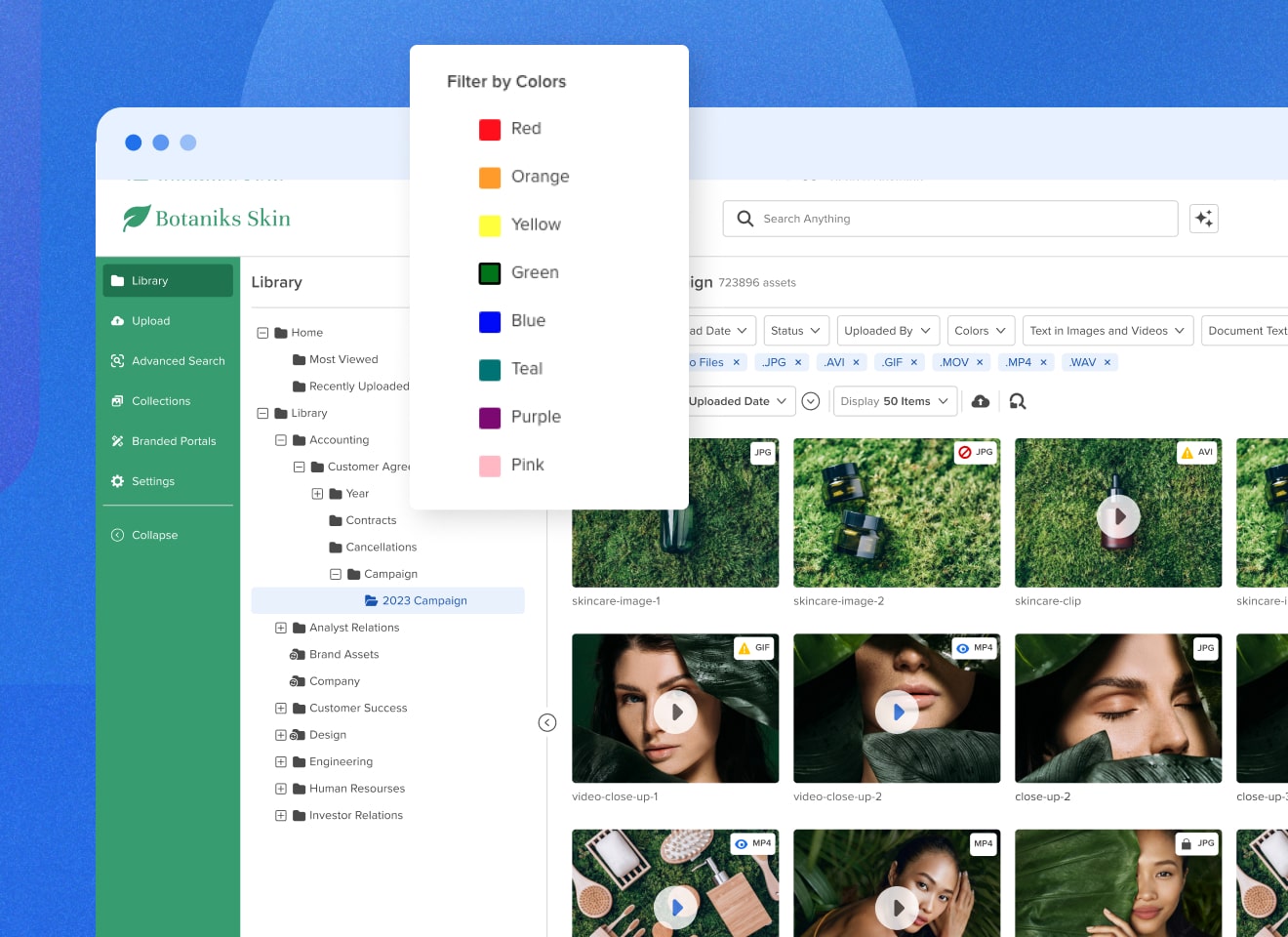Collapse the Campaign tree node

pos(336,574)
